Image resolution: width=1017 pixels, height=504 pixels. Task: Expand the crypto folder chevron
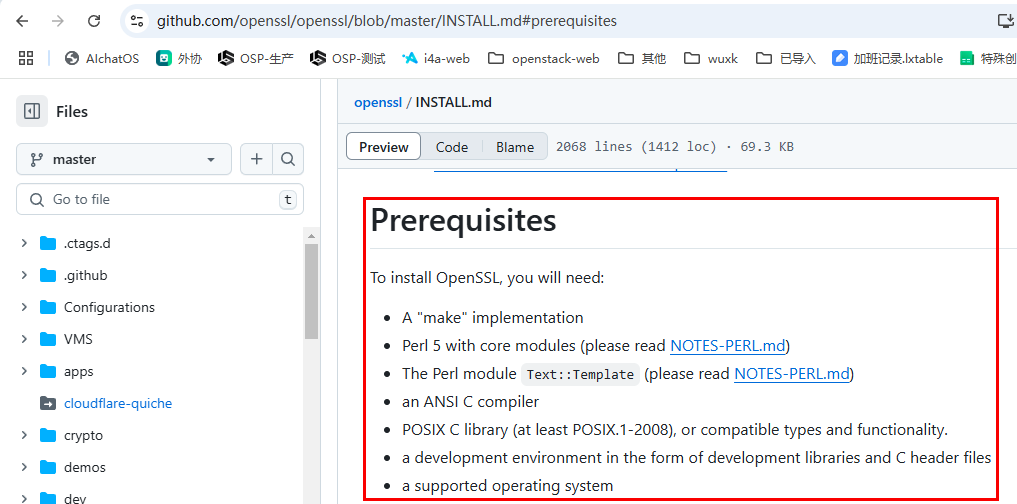24,435
